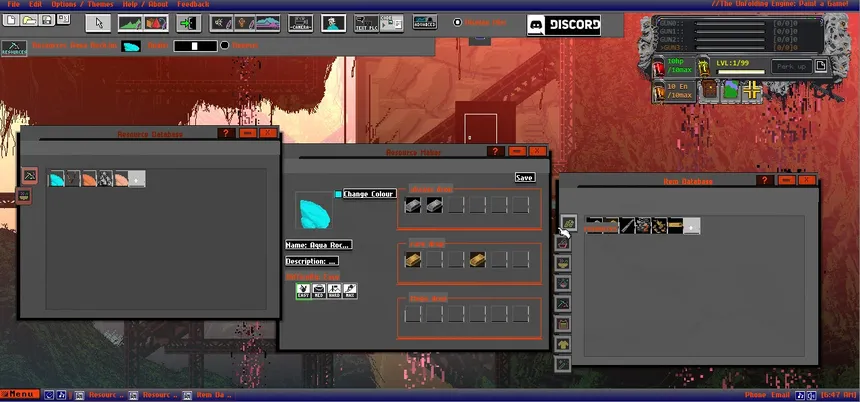Add new resource in Resource Database grid
860x402 pixels.
coord(137,178)
